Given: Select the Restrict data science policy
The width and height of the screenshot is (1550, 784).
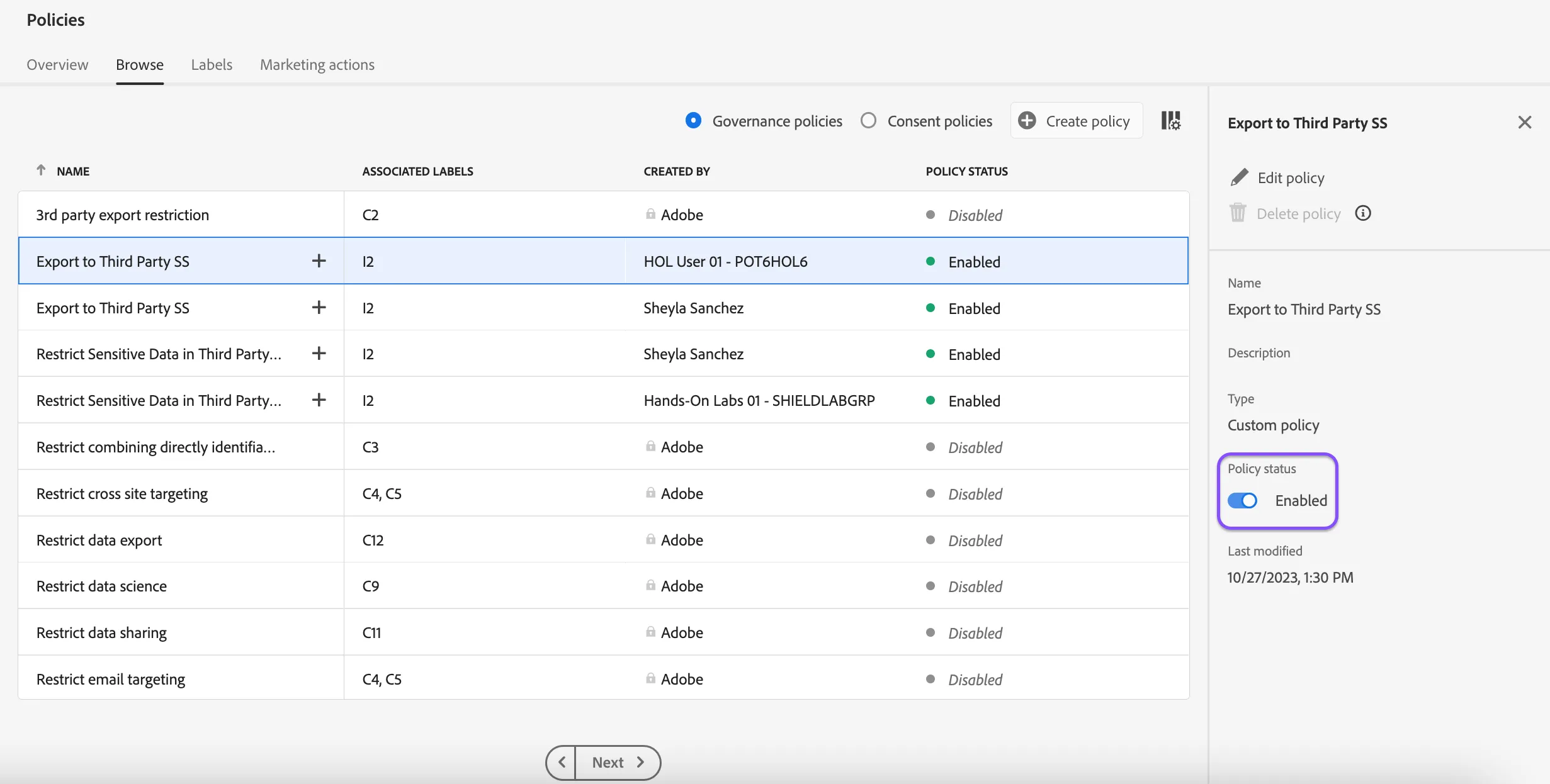Looking at the screenshot, I should click(101, 586).
